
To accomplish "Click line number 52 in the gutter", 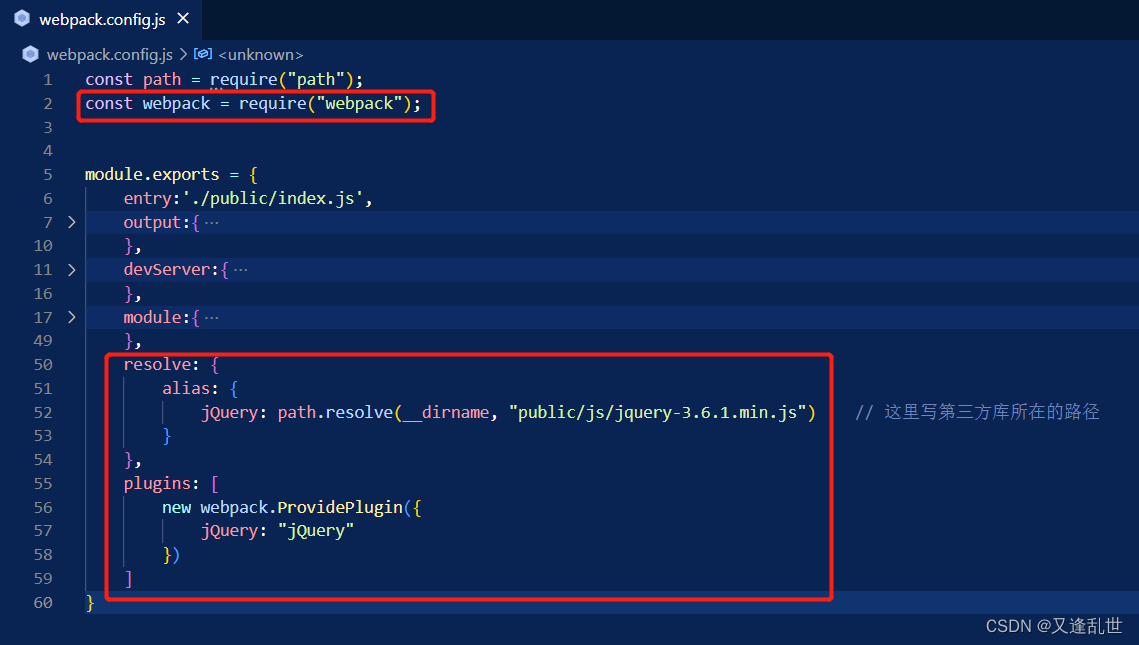I will (43, 412).
